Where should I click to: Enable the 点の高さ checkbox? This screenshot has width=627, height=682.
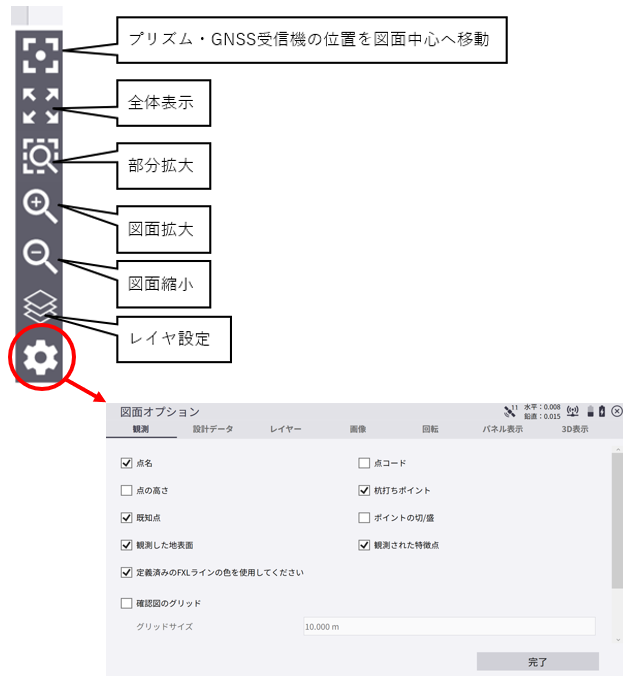pos(127,490)
